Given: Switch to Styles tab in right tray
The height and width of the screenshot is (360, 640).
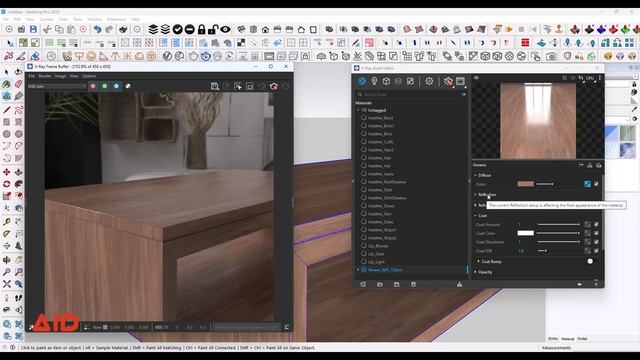Looking at the screenshot, I should coord(582,339).
